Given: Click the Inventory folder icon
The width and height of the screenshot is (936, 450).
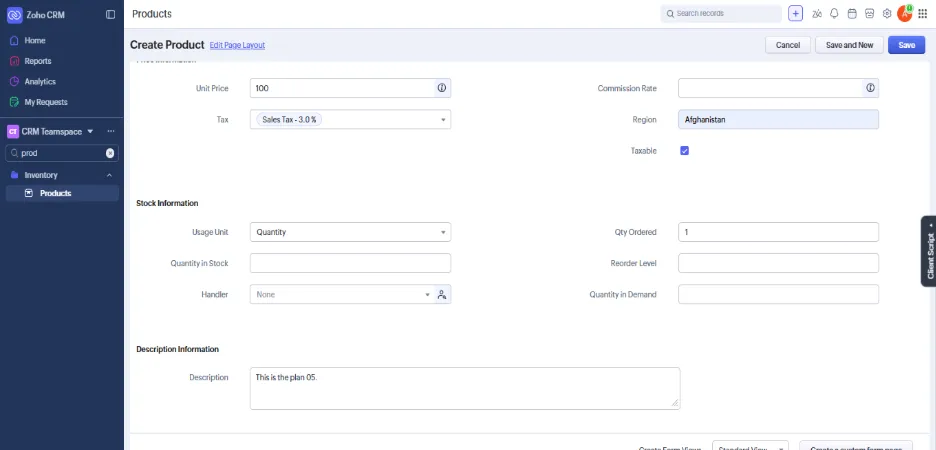Looking at the screenshot, I should 15,175.
